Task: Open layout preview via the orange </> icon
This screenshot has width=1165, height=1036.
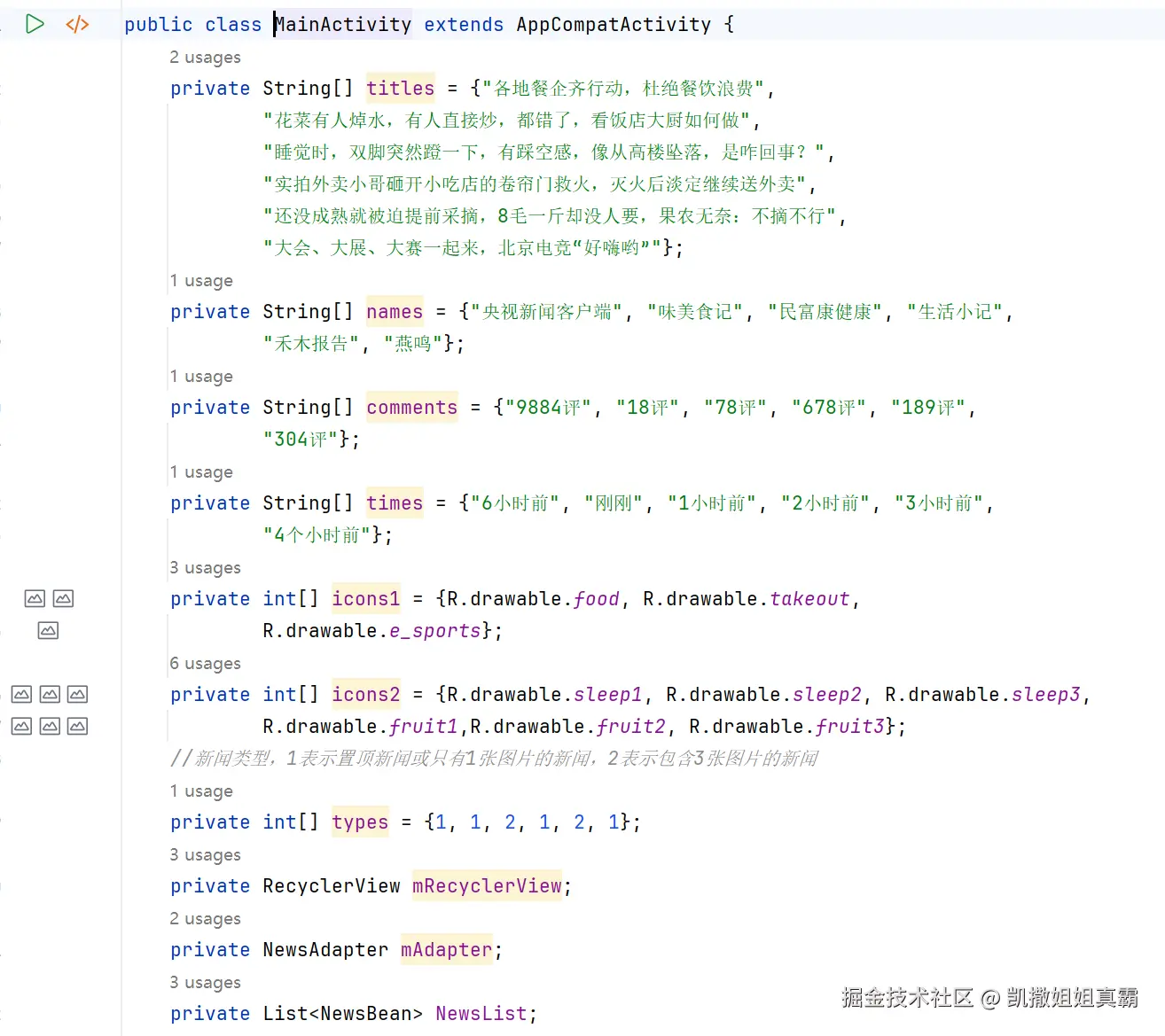Action: pyautogui.click(x=76, y=24)
